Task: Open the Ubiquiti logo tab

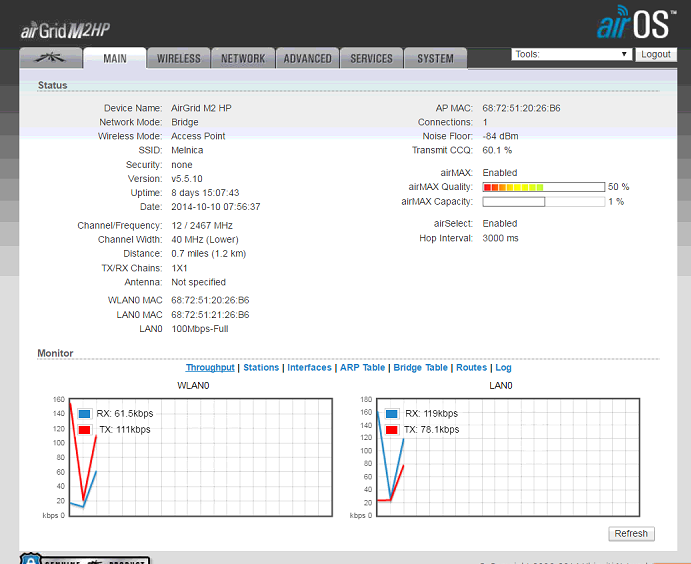Action: [51, 58]
